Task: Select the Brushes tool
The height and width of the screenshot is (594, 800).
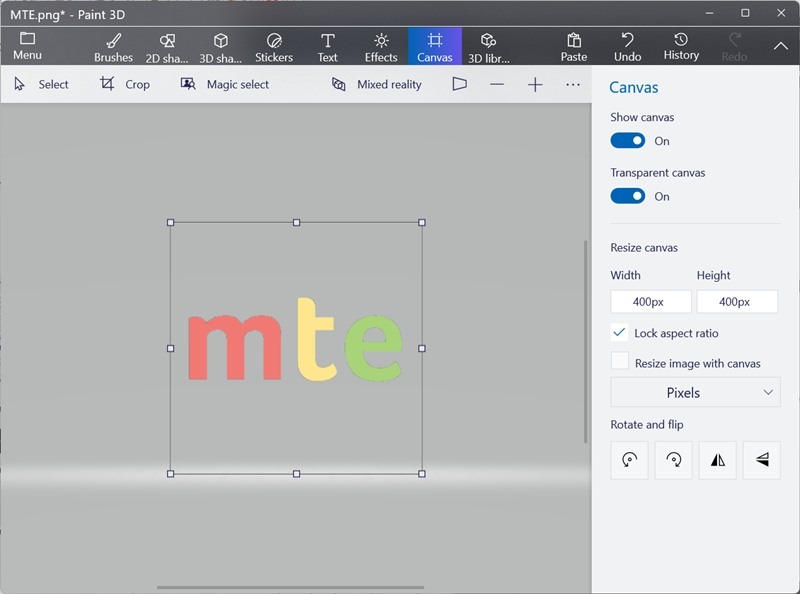Action: [x=112, y=45]
